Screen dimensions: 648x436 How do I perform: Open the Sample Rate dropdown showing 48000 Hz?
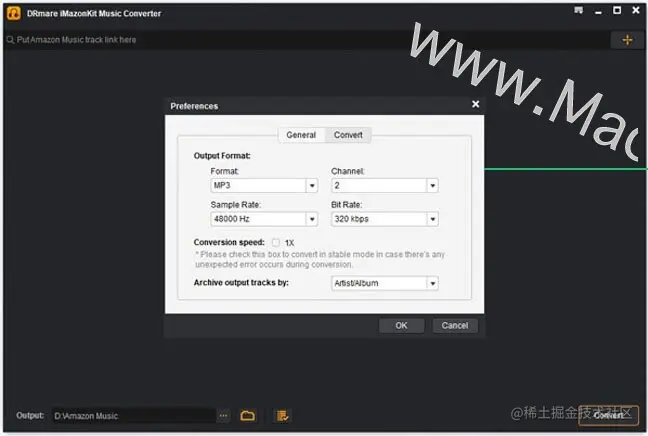(264, 219)
